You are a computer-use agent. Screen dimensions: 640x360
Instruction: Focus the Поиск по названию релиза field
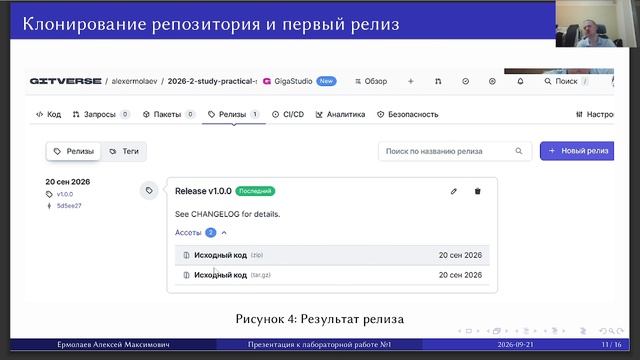(455, 151)
